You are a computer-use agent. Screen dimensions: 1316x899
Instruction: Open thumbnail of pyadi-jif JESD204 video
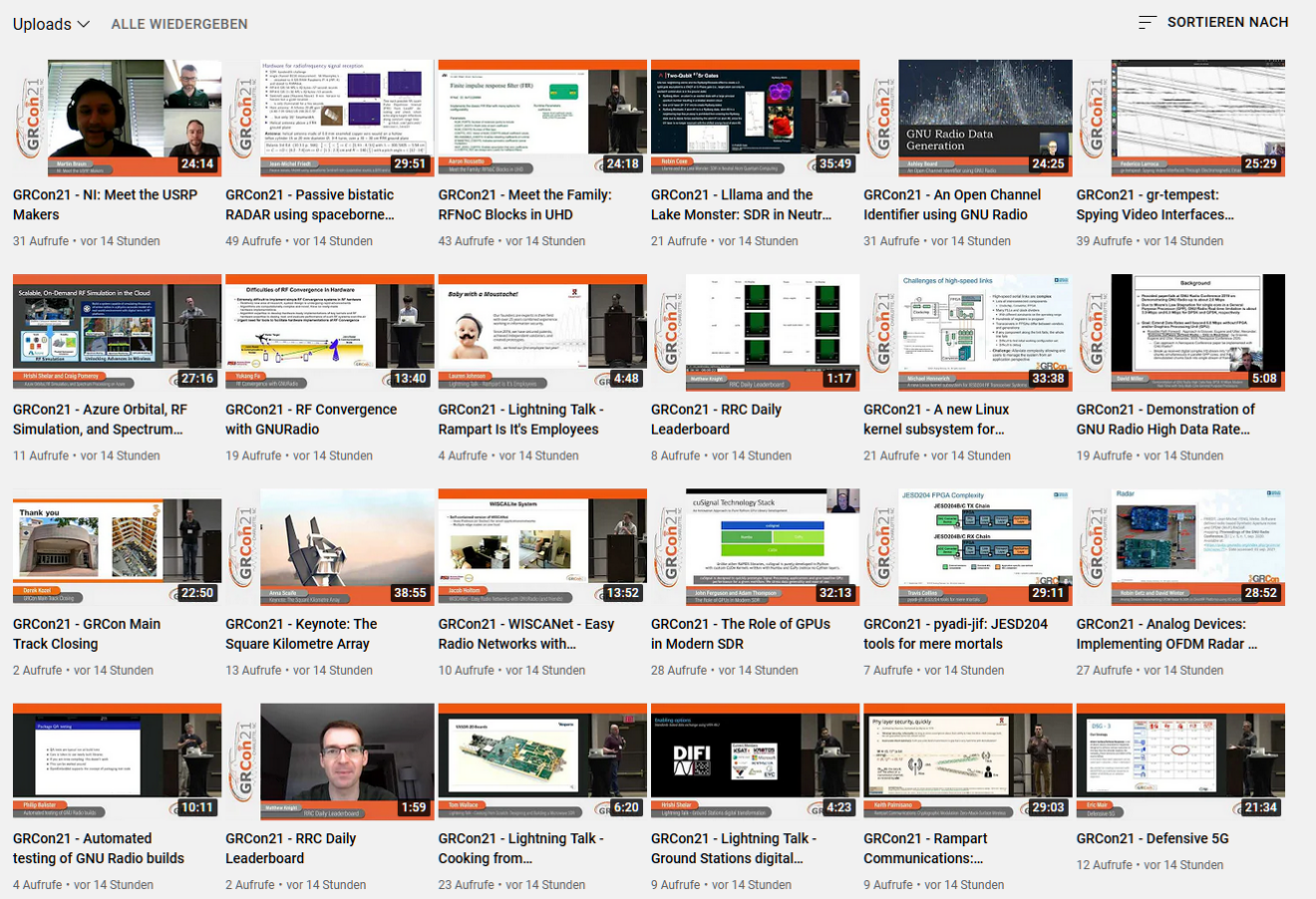pos(968,547)
